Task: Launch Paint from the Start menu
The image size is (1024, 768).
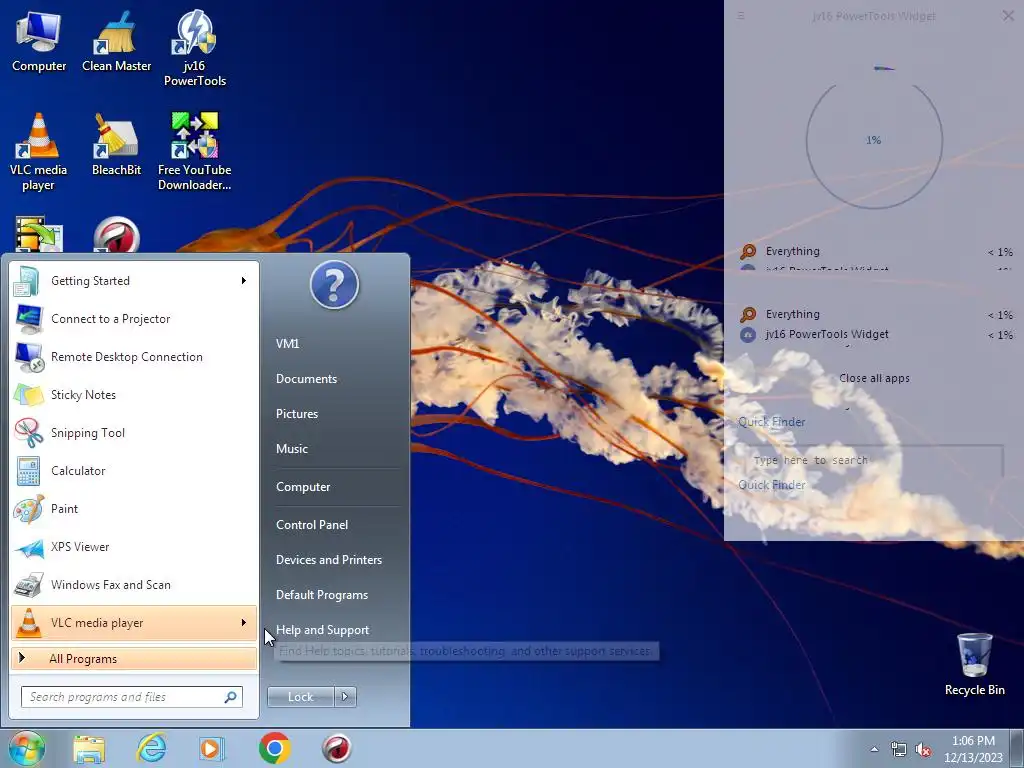Action: tap(134, 509)
